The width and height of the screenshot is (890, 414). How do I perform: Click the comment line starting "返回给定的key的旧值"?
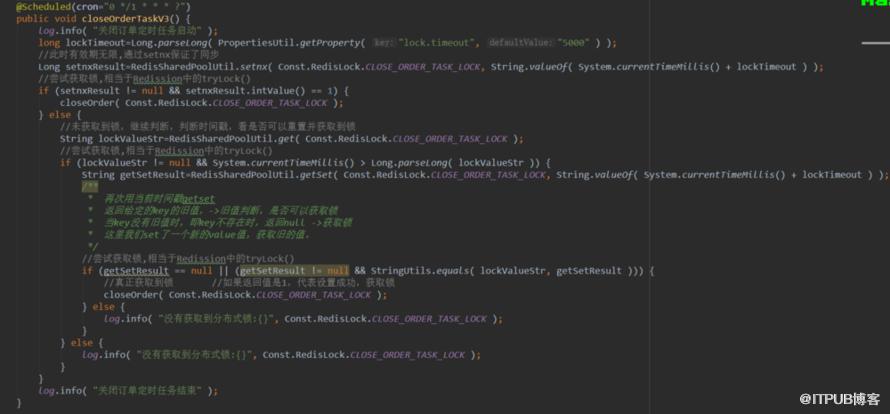(220, 211)
